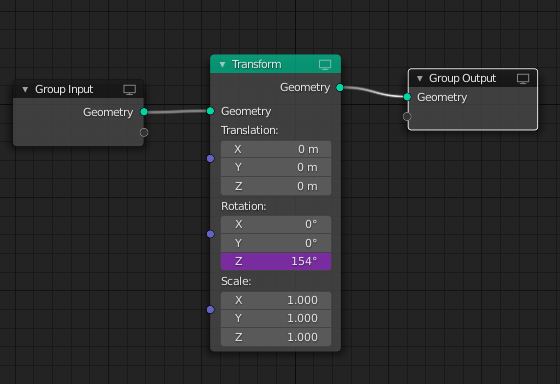This screenshot has height=384, width=560.
Task: Select the Group Input node title
Action: pos(64,90)
